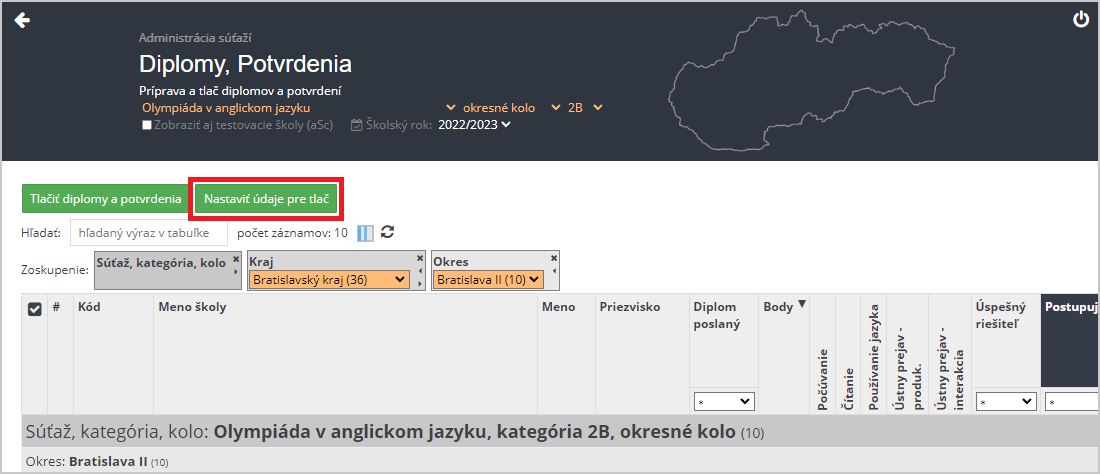Click the Školský rok calendar icon
Viewport: 1100px width, 474px height.
coord(356,125)
